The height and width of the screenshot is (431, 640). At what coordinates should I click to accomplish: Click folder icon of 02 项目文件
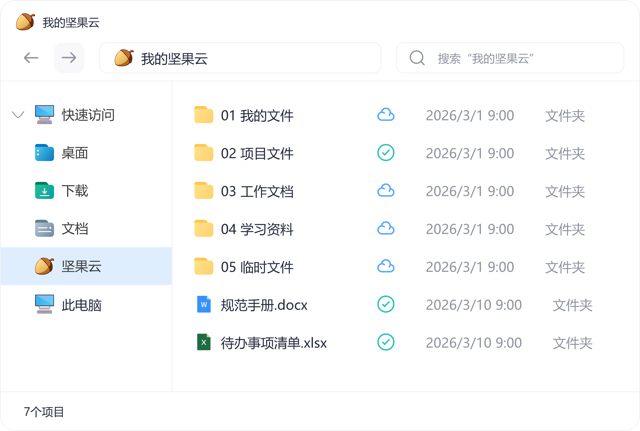tap(204, 153)
